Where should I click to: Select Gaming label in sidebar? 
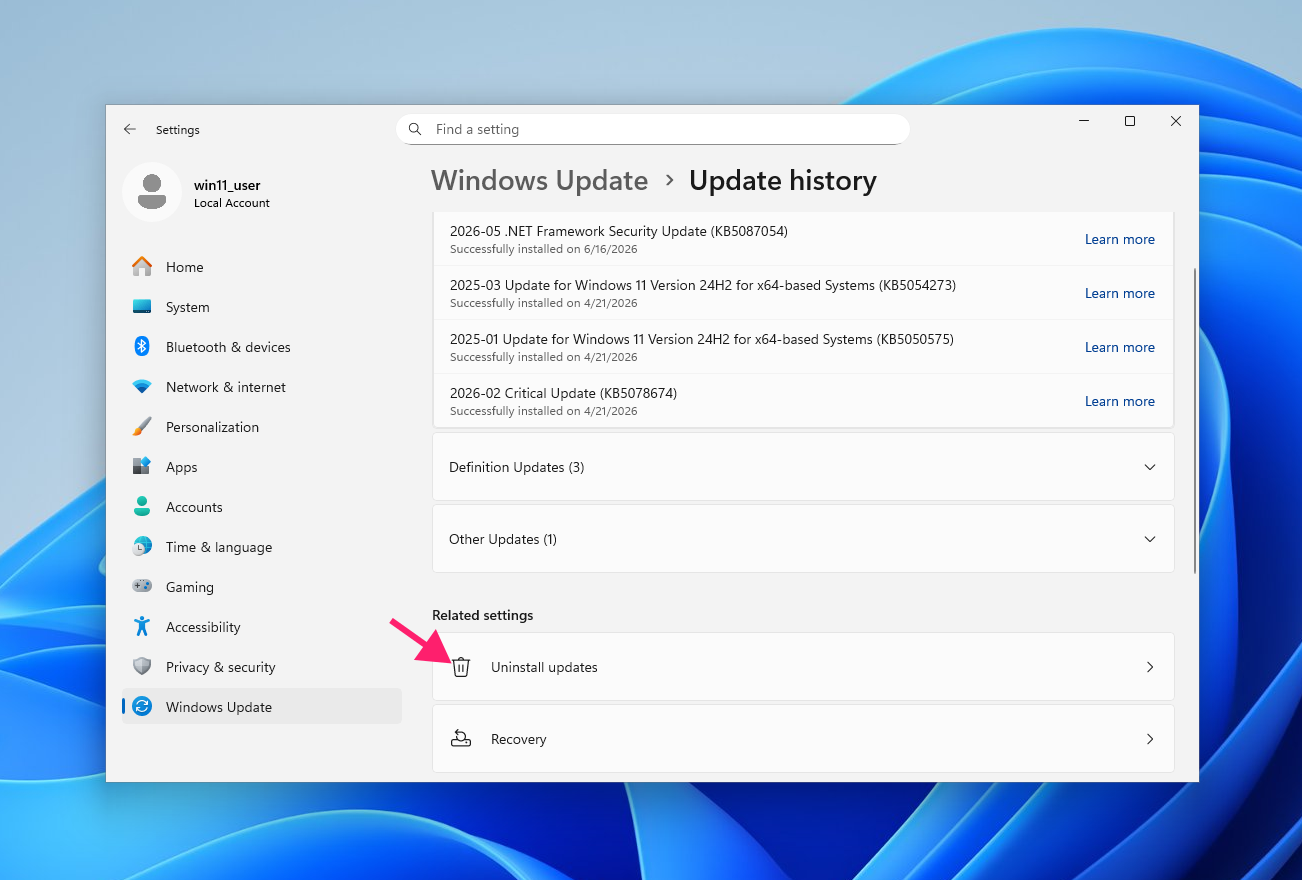click(190, 587)
